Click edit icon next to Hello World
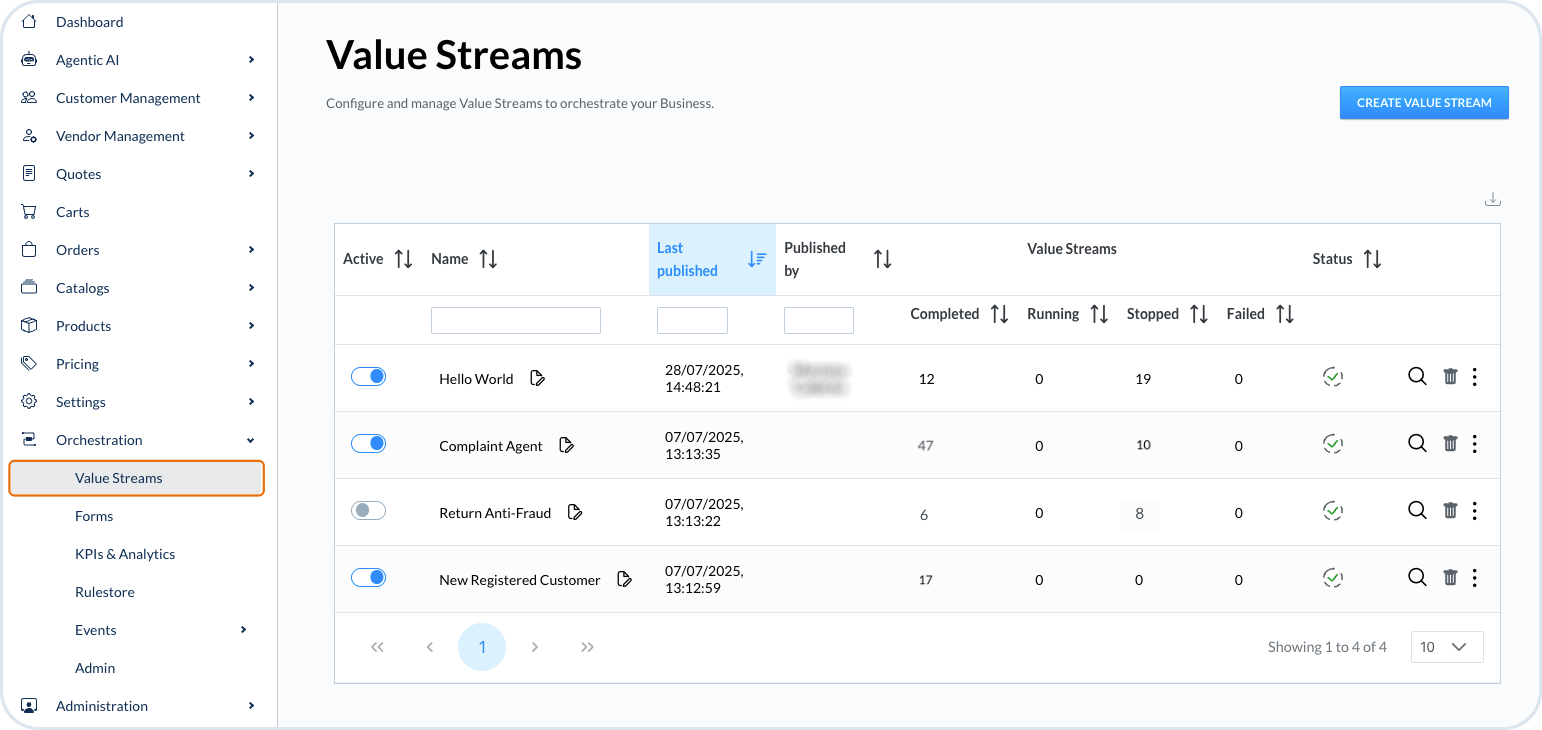 tap(537, 378)
